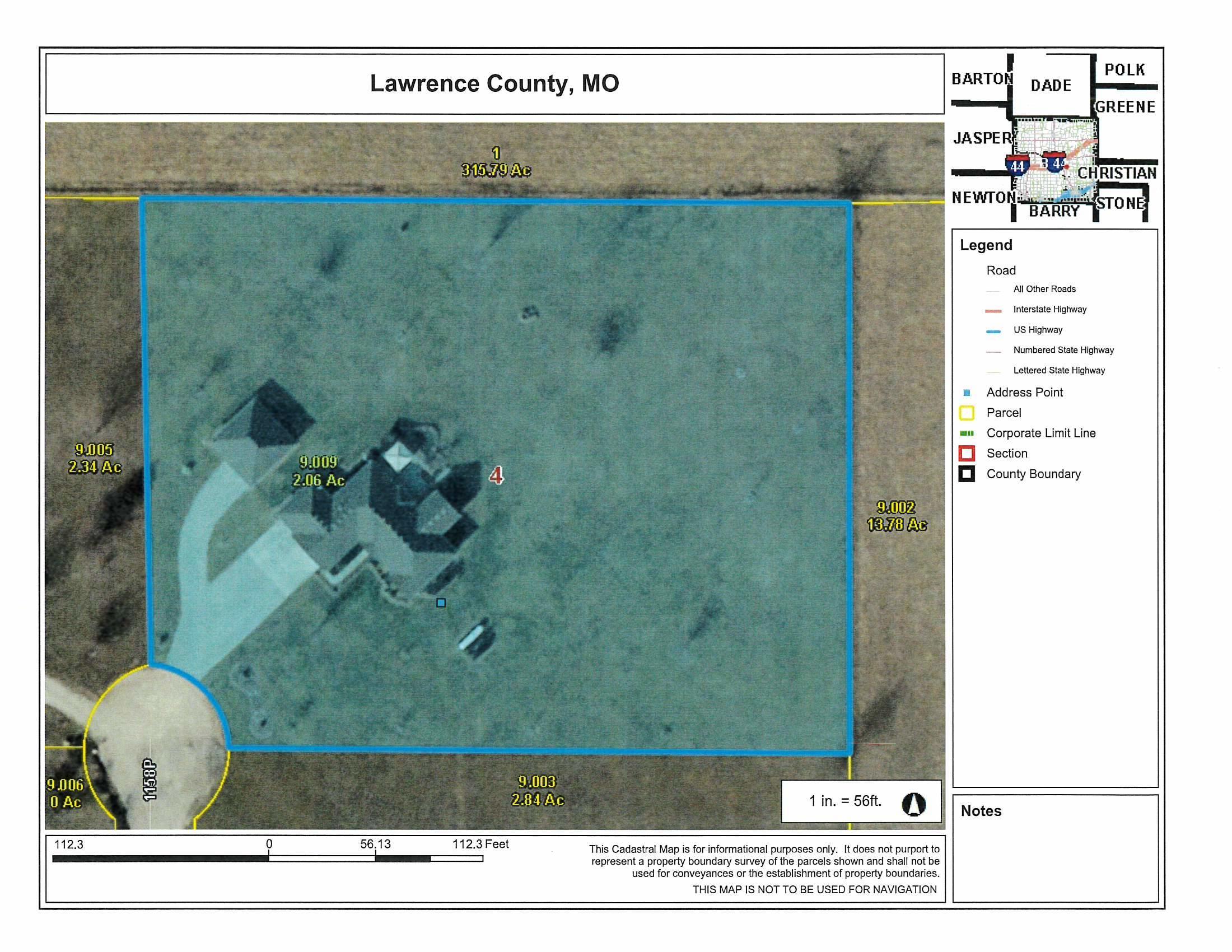Click the scale bar 0 mark label

269,844
